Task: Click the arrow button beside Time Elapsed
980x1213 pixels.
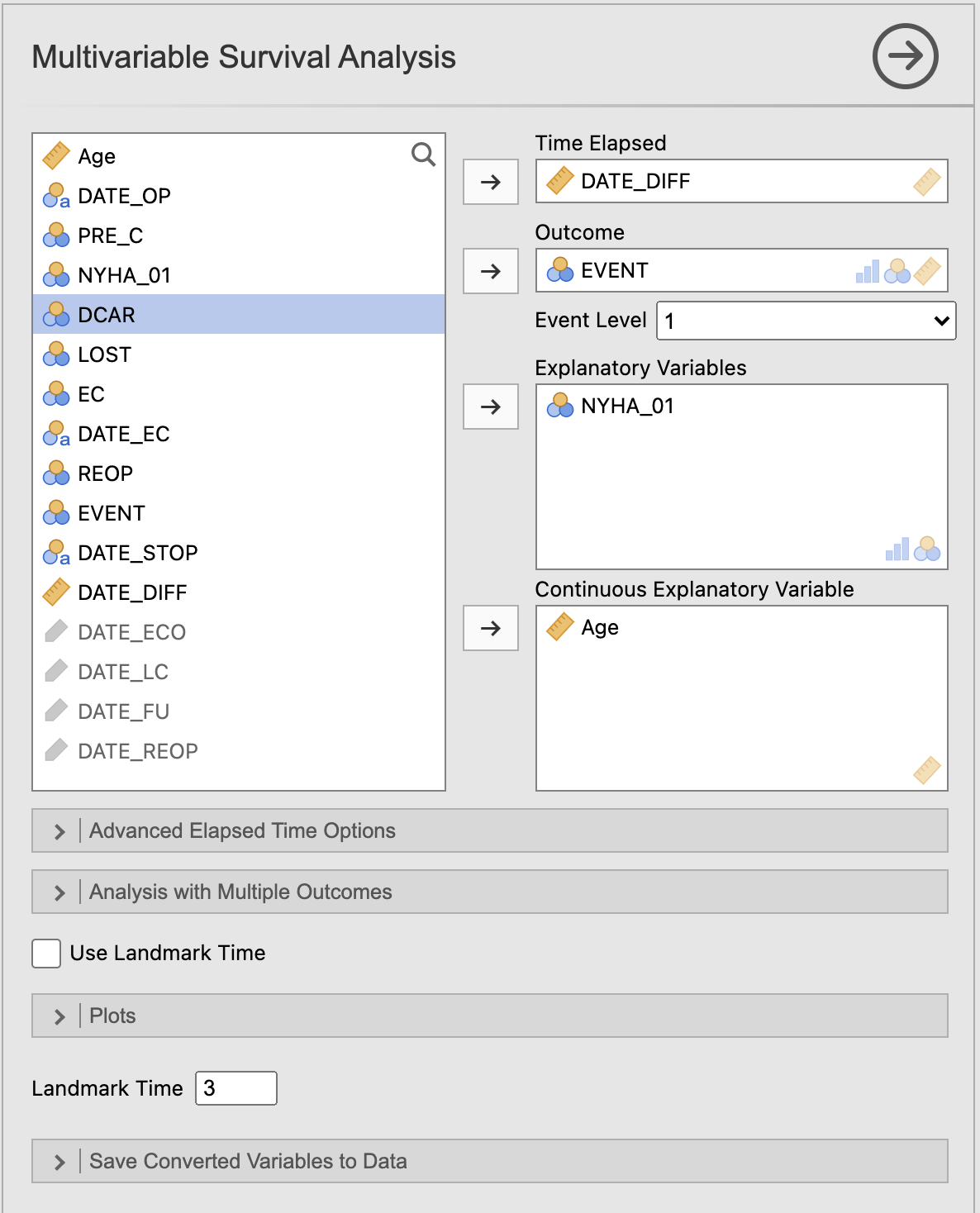Action: pyautogui.click(x=491, y=182)
